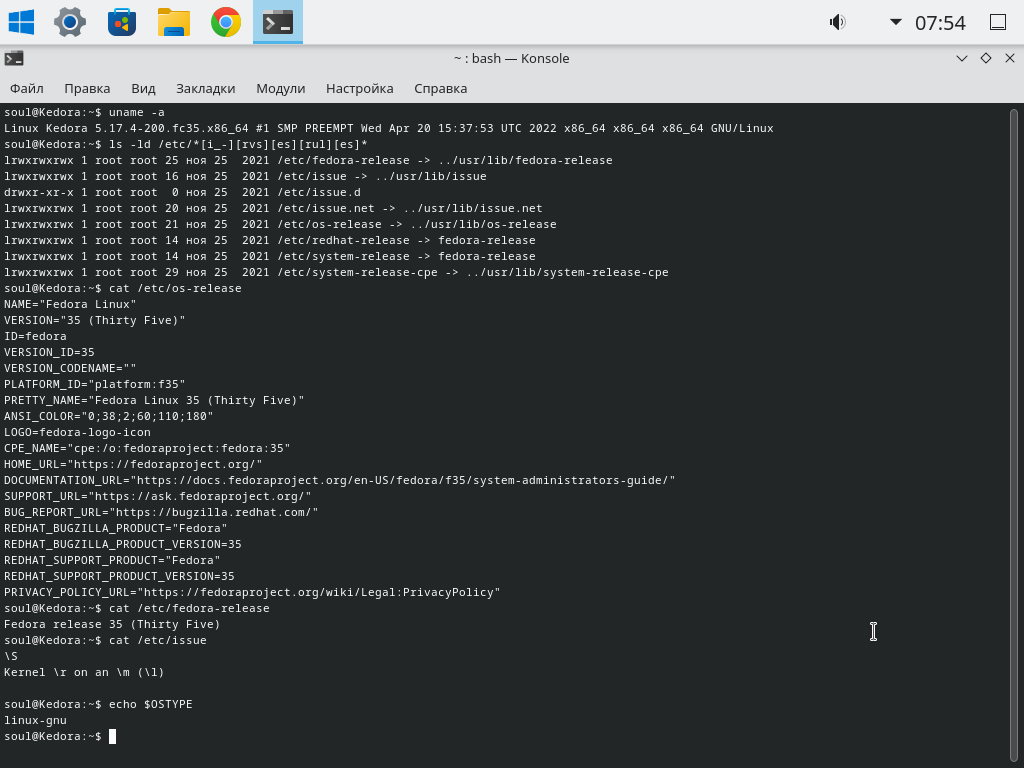Viewport: 1024px width, 768px height.
Task: Click the BUG_REPORT_URL bugzilla line
Action: pyautogui.click(x=161, y=512)
